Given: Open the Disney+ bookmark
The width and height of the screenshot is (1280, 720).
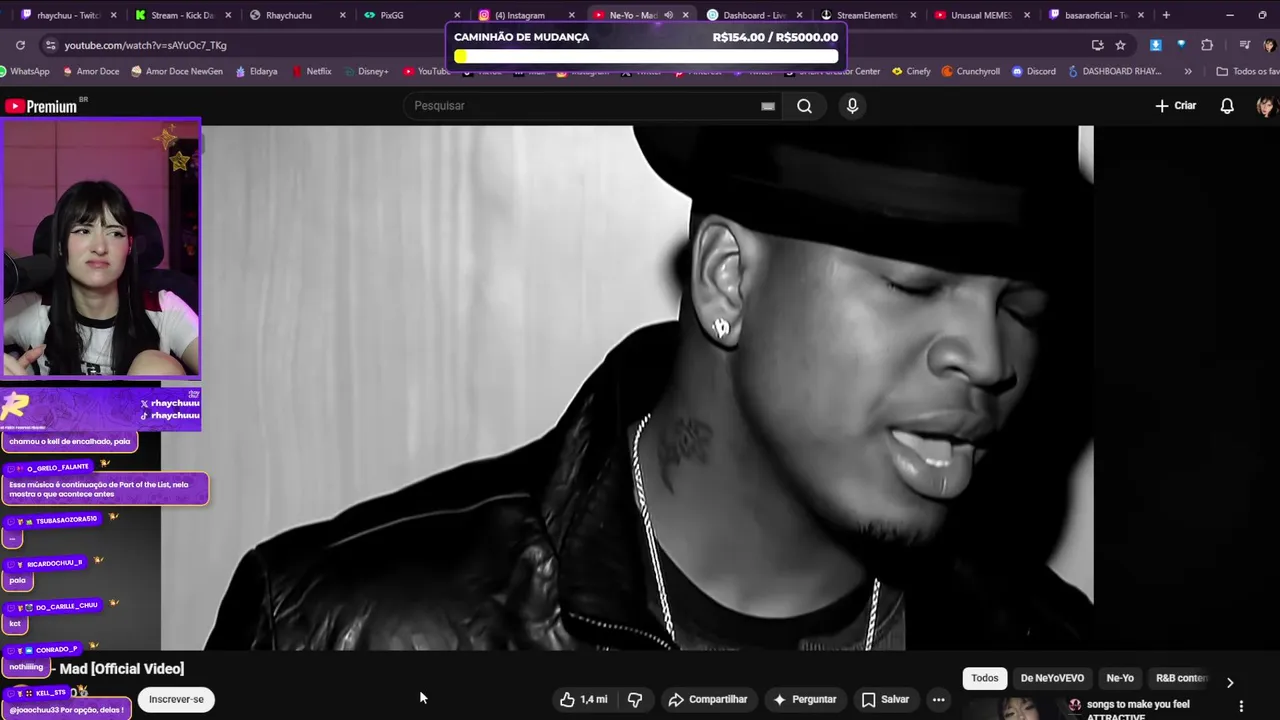Looking at the screenshot, I should click(x=365, y=71).
